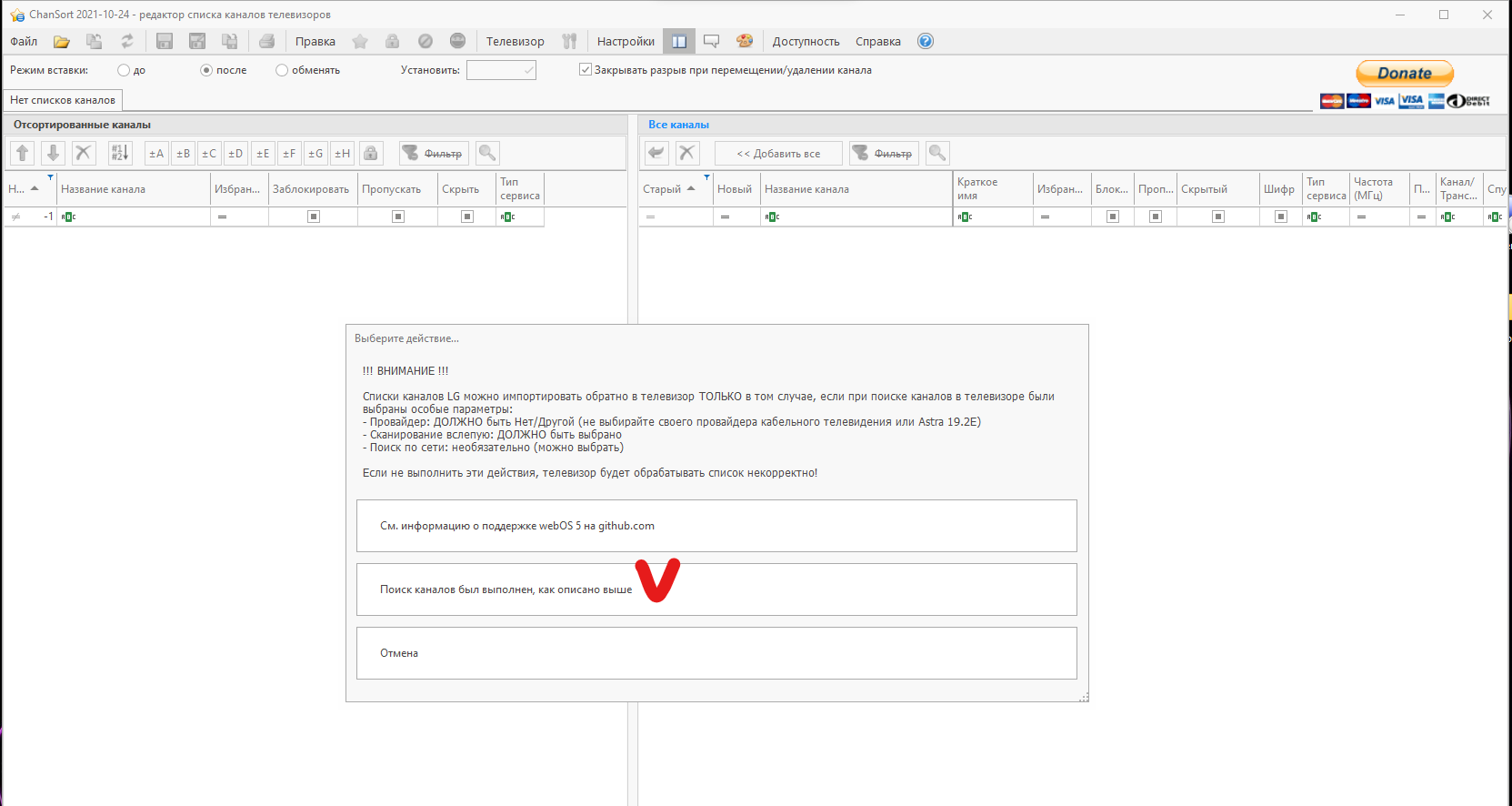Image resolution: width=1512 pixels, height=806 pixels.
Task: Click the search magnifier in sorted channels
Action: pyautogui.click(x=487, y=154)
